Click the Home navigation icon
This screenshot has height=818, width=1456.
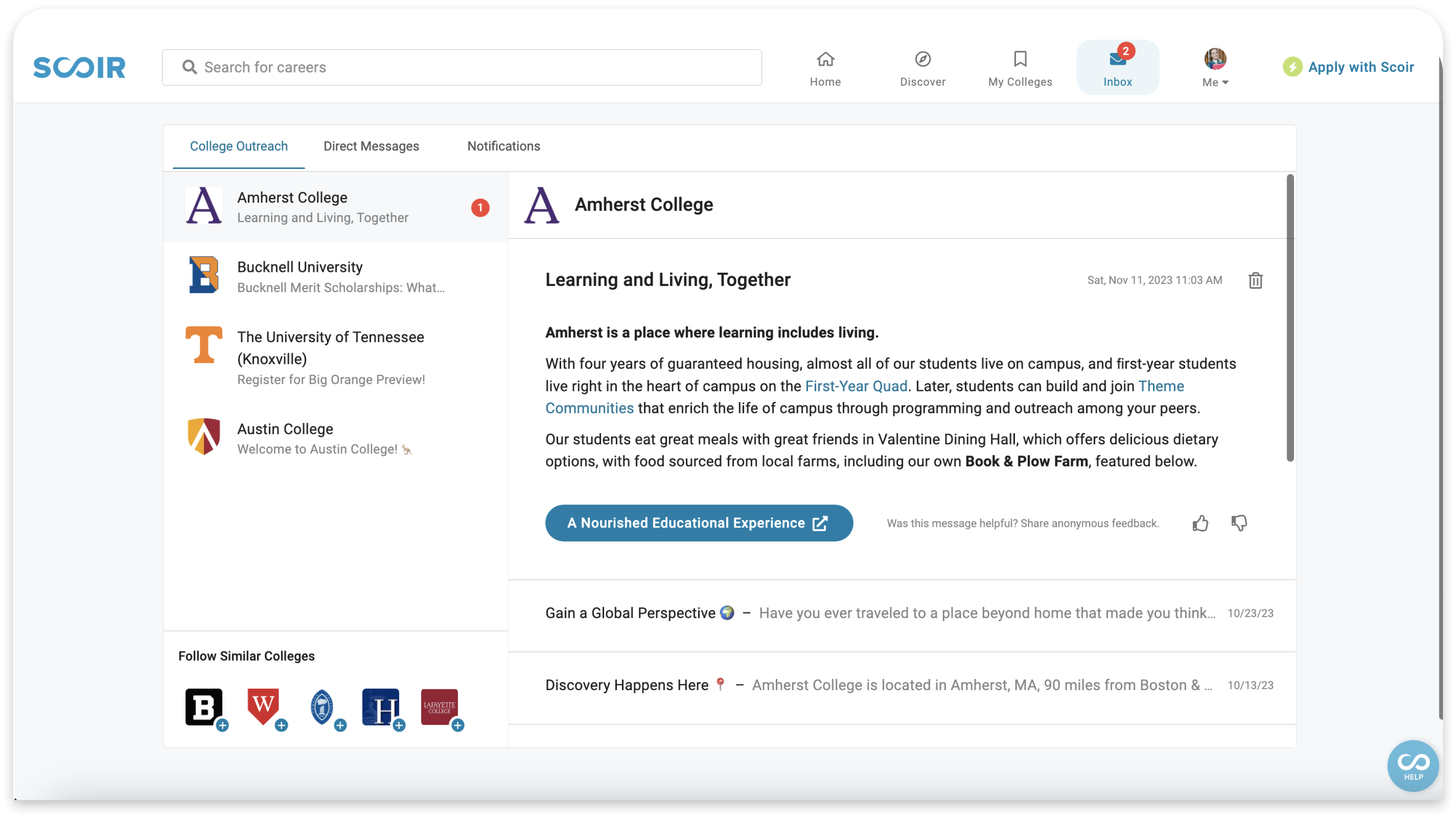click(825, 60)
